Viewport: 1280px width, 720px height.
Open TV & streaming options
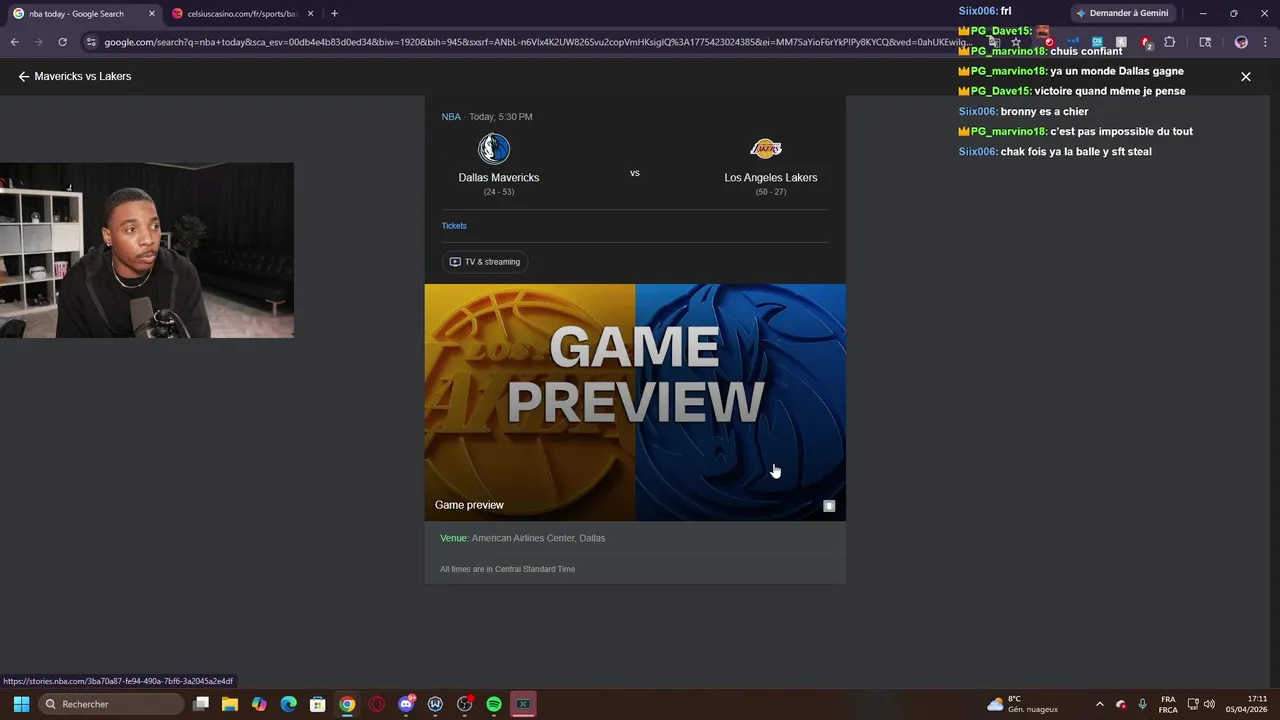pyautogui.click(x=485, y=262)
